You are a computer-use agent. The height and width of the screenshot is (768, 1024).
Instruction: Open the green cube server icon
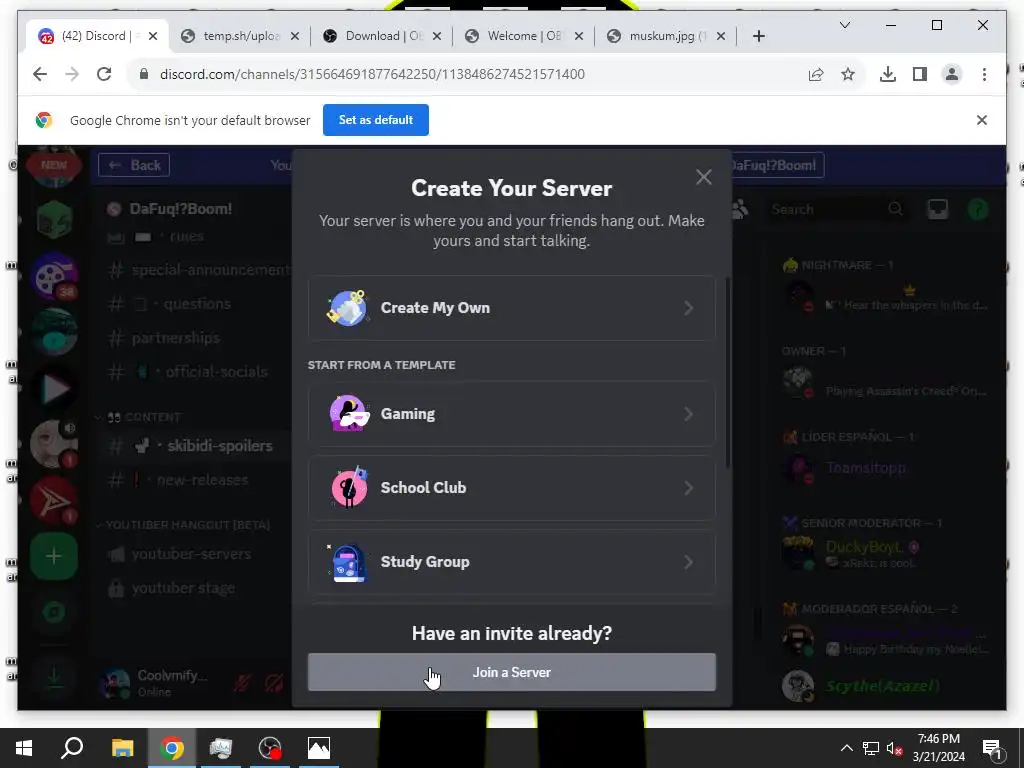54,219
